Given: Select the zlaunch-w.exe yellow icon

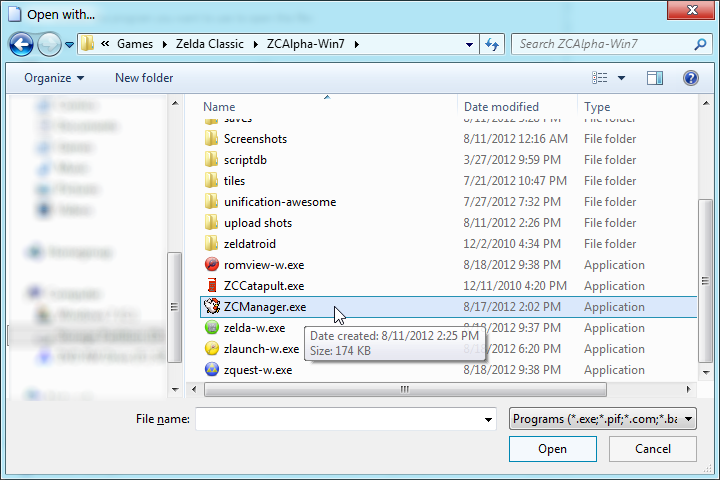Looking at the screenshot, I should 212,349.
